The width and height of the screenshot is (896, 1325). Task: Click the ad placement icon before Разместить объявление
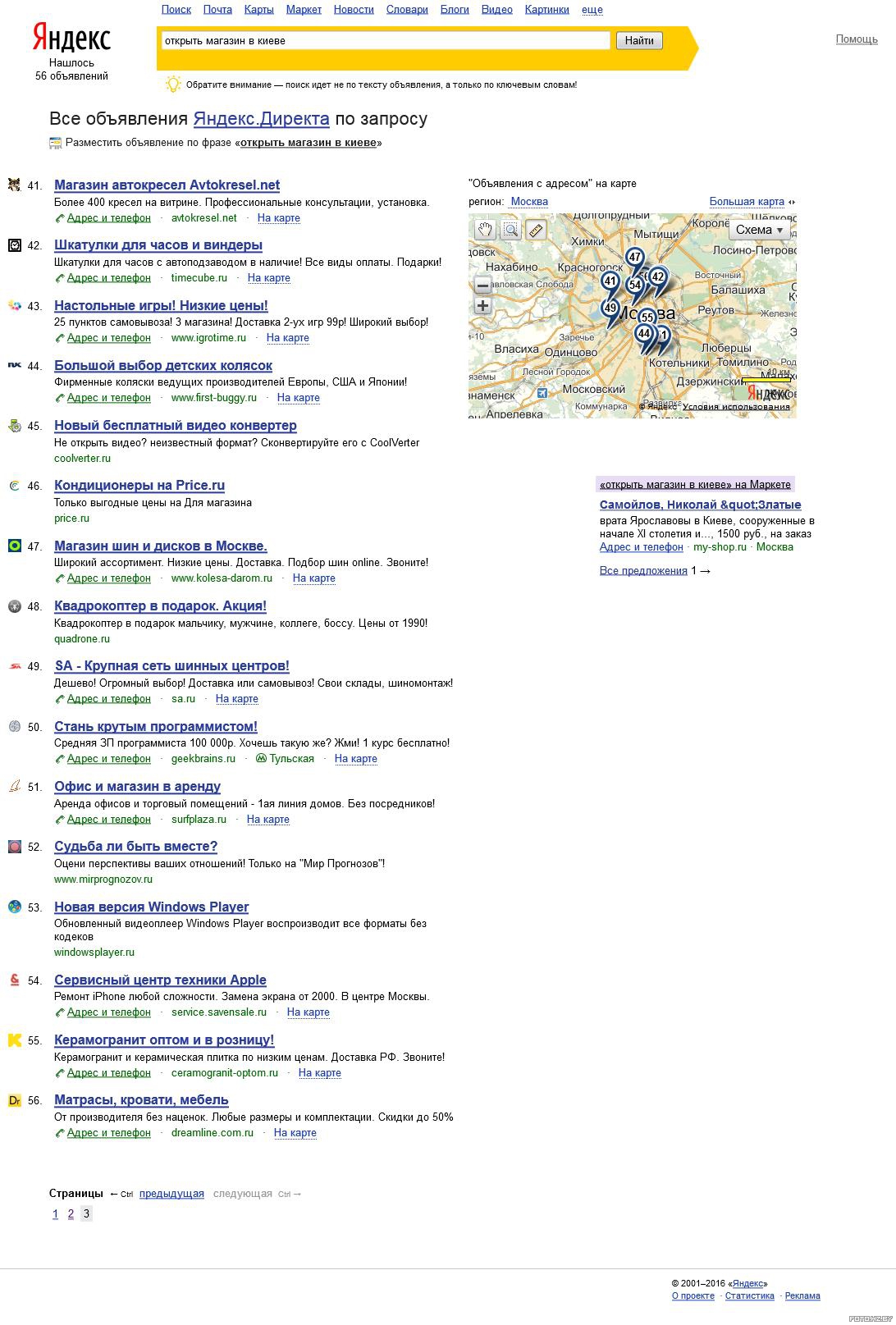pos(56,143)
